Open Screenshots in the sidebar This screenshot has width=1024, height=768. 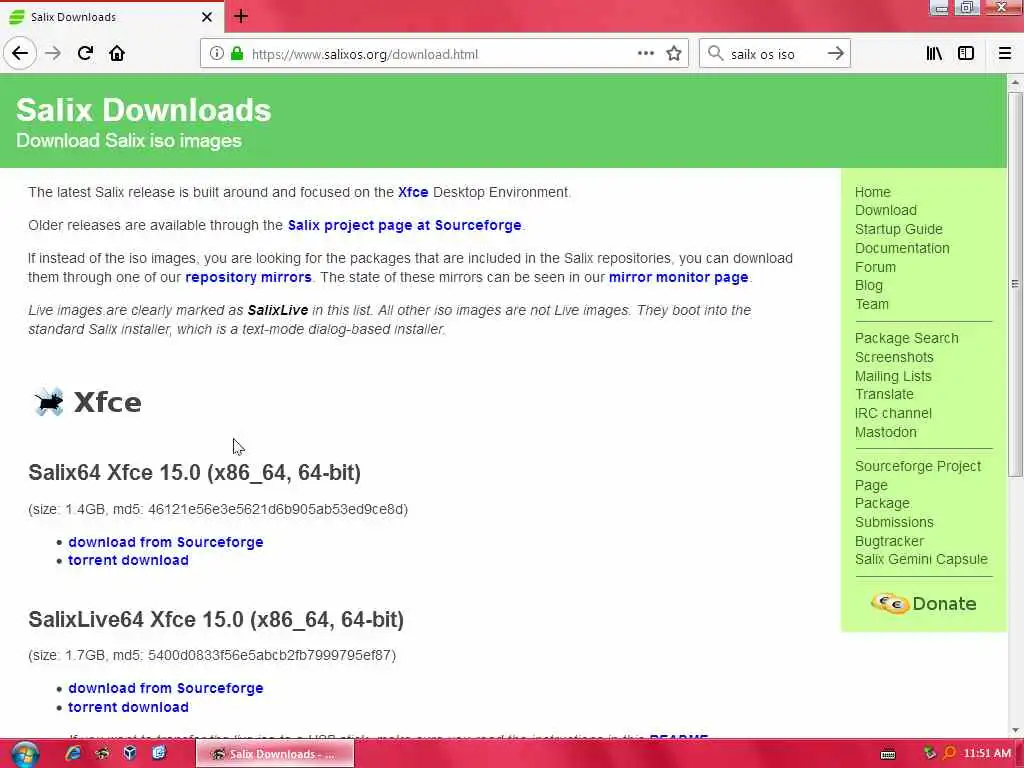[894, 357]
